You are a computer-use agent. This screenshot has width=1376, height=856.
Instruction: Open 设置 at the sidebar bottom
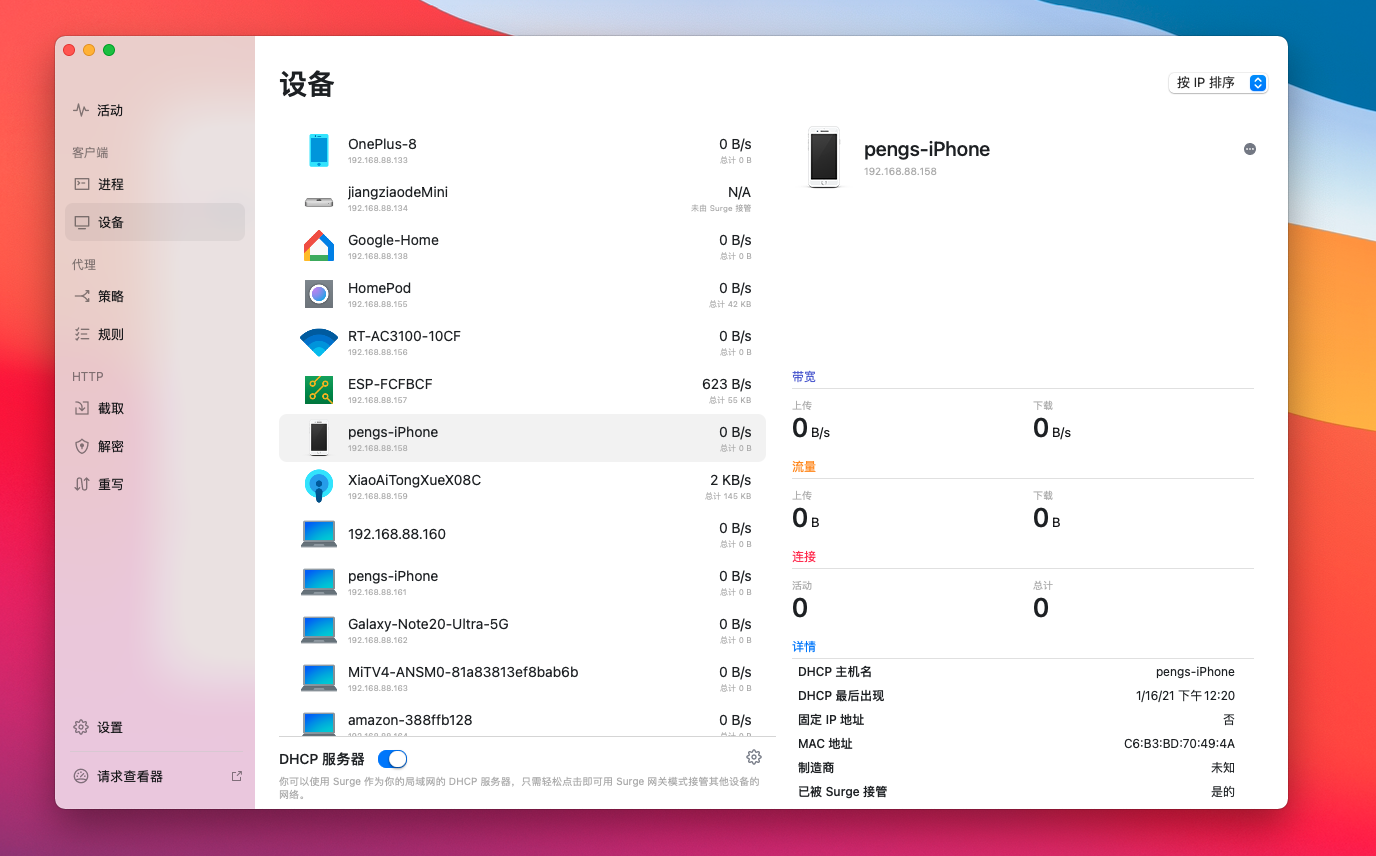(x=110, y=728)
